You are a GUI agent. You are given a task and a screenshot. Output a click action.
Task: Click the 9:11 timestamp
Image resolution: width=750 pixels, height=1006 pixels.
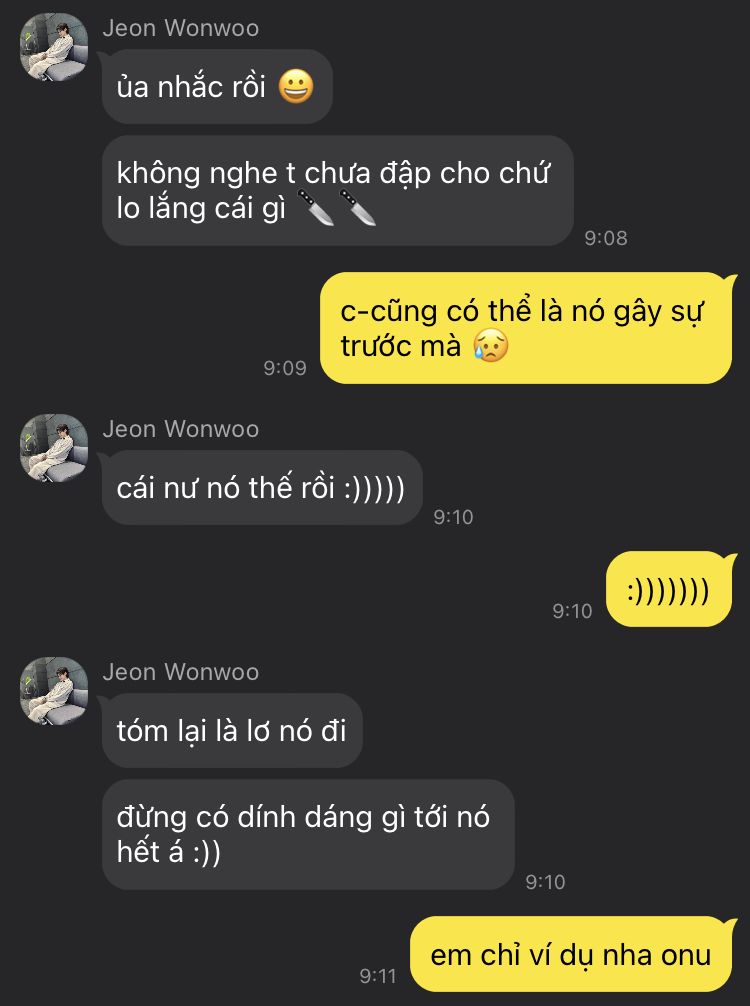(378, 976)
